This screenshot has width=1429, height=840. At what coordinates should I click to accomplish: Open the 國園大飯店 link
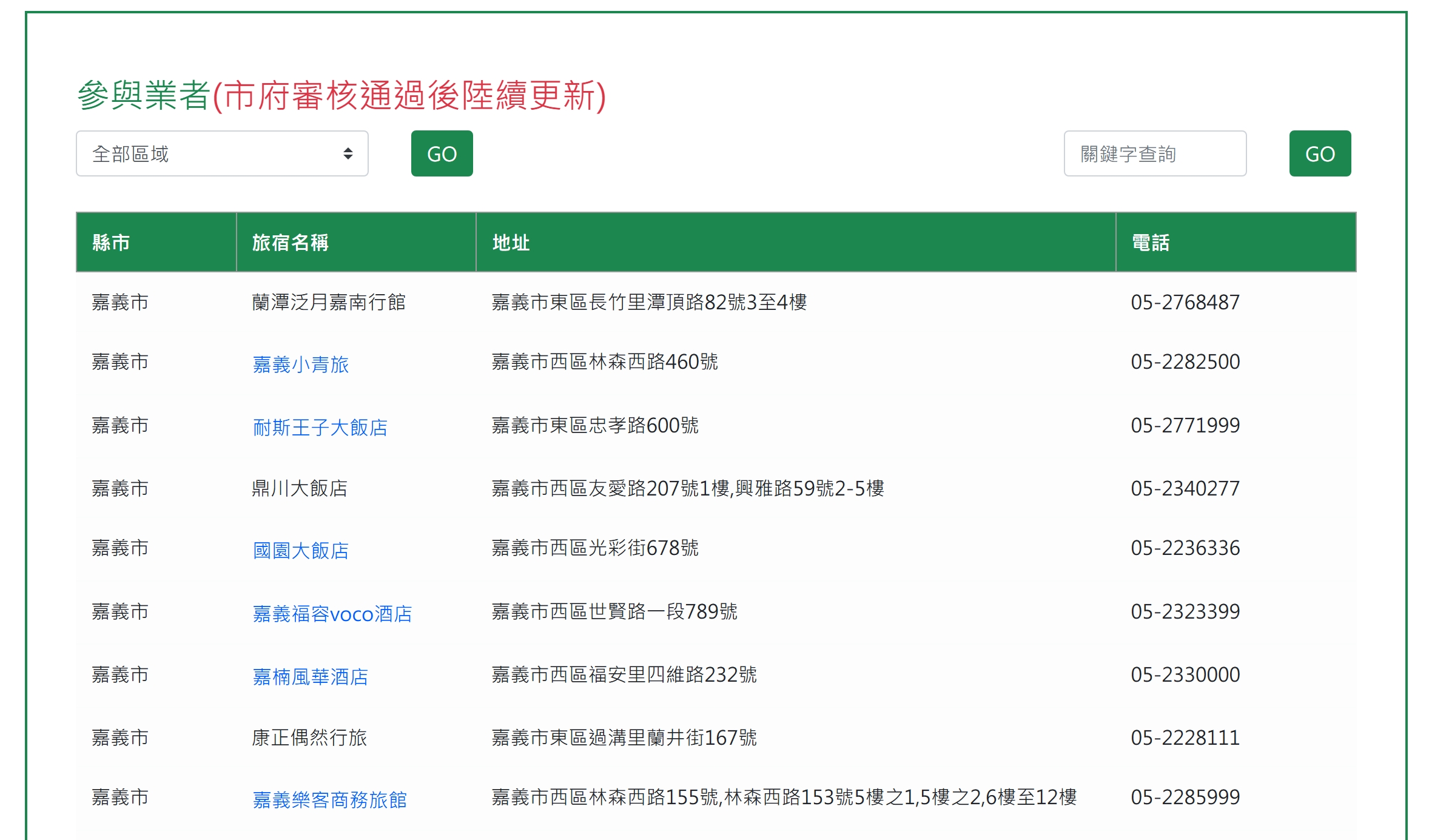pyautogui.click(x=300, y=551)
